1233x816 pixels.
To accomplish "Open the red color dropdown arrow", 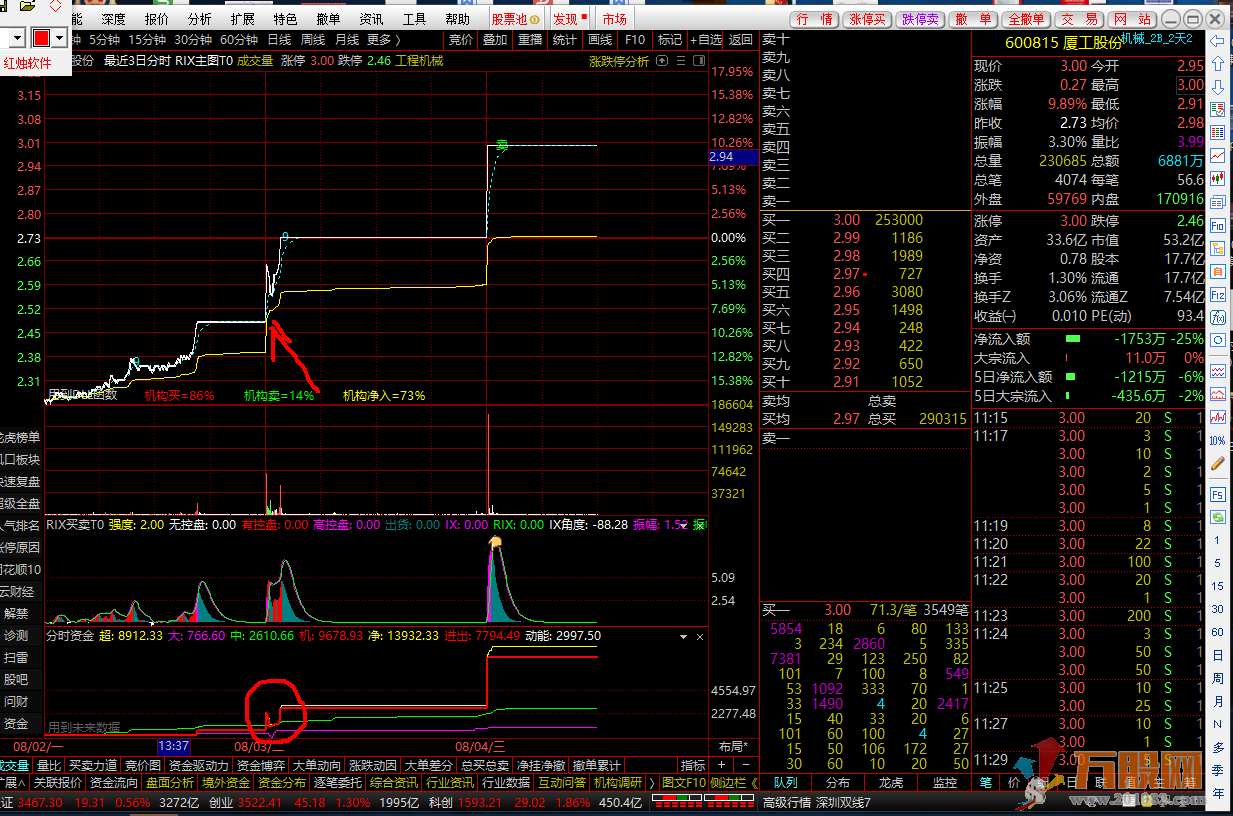I will (60, 38).
